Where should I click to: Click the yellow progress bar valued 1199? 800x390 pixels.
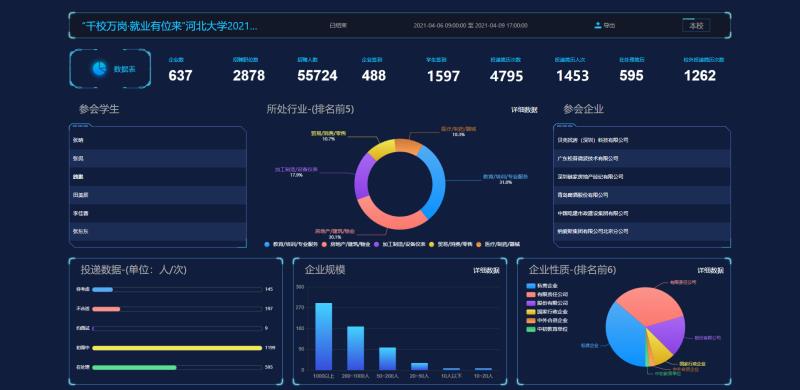tap(177, 348)
